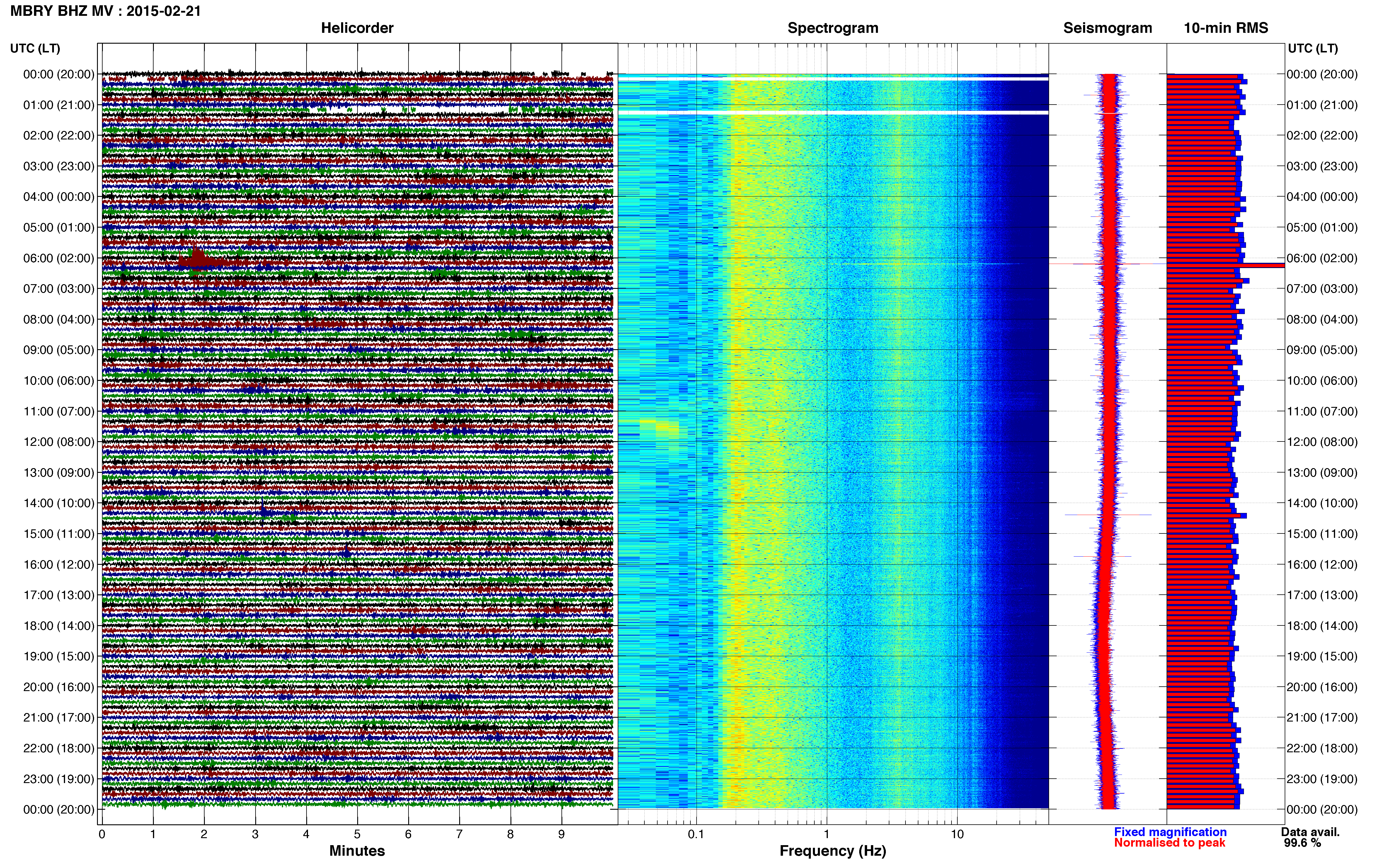Select the 'Spectrogram' panel heading
1389x868 pixels.
[x=833, y=28]
